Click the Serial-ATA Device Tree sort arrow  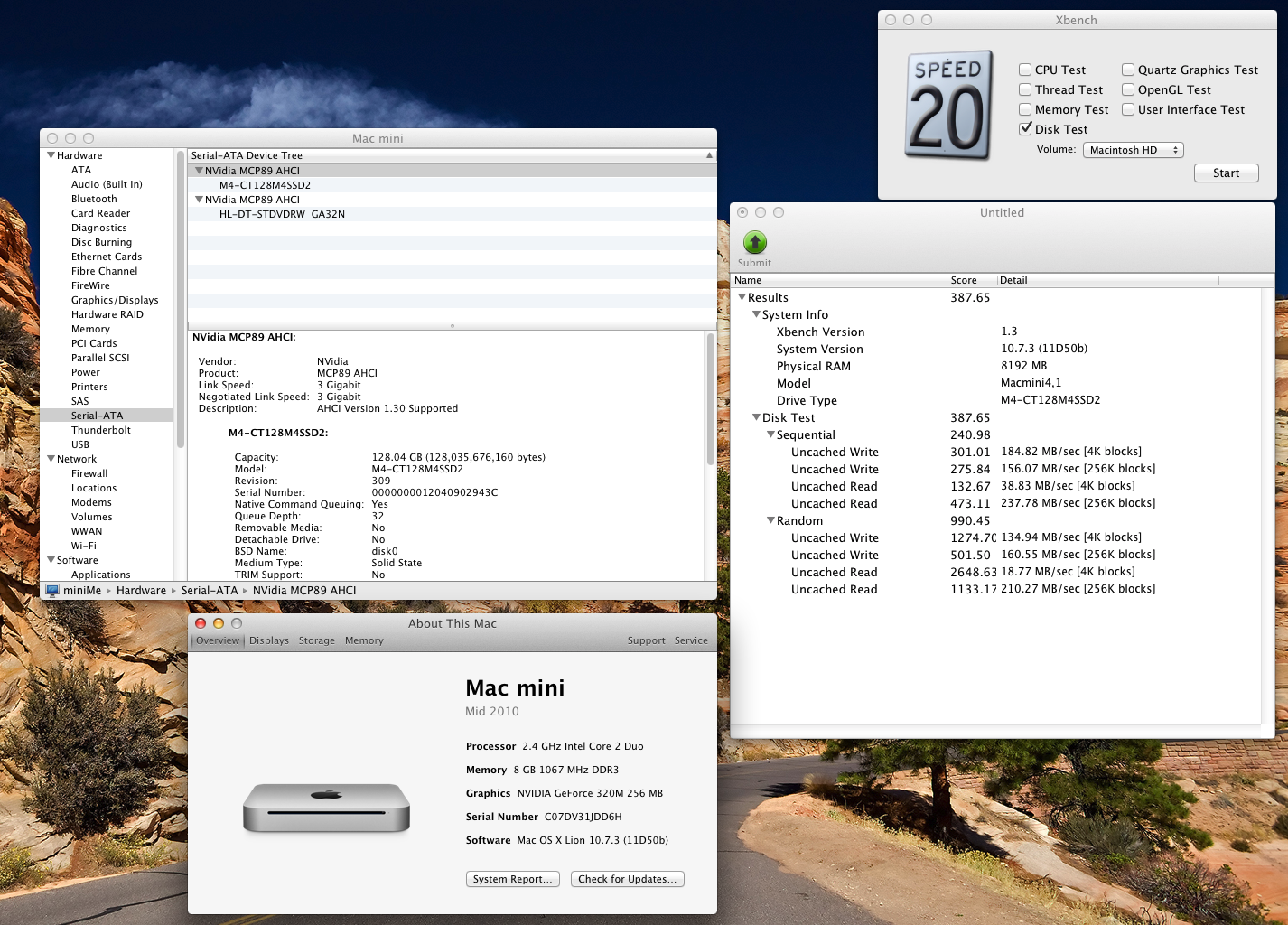(709, 155)
